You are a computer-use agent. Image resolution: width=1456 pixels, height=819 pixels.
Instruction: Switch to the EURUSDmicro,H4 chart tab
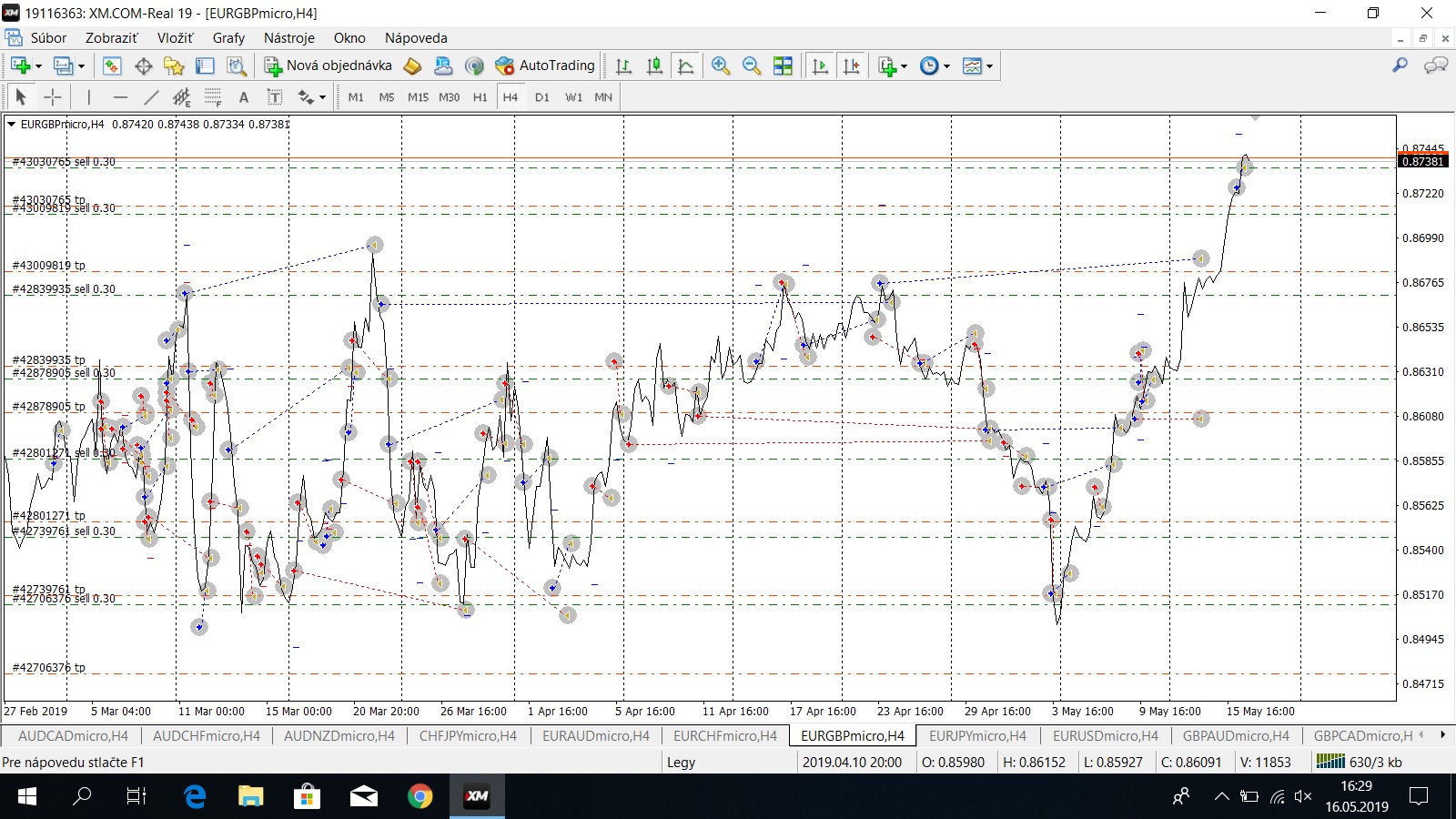click(x=1105, y=735)
